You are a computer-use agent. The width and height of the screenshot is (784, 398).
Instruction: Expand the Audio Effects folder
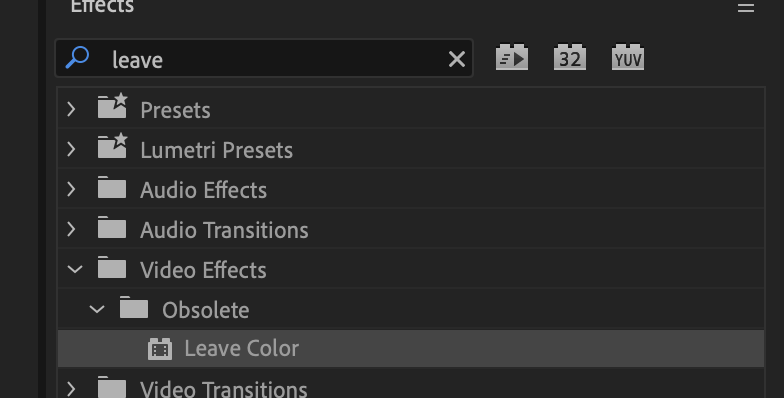pos(72,189)
